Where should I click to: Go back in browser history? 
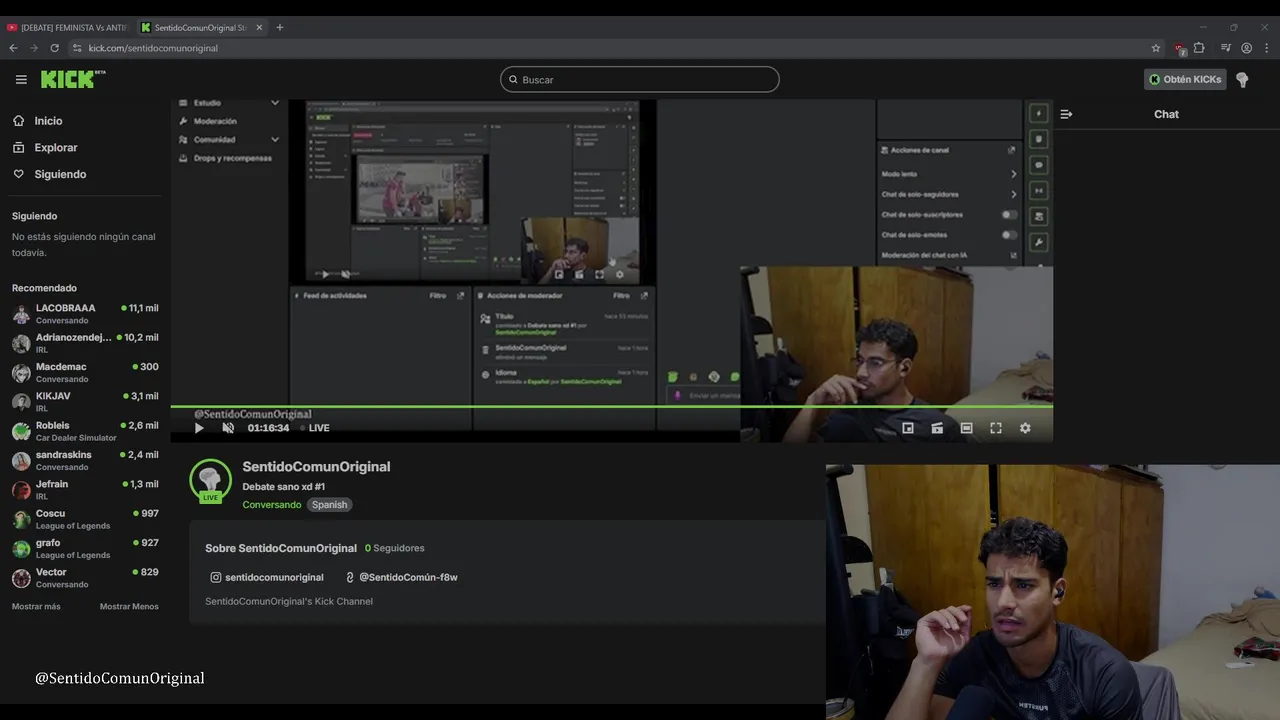(13, 48)
